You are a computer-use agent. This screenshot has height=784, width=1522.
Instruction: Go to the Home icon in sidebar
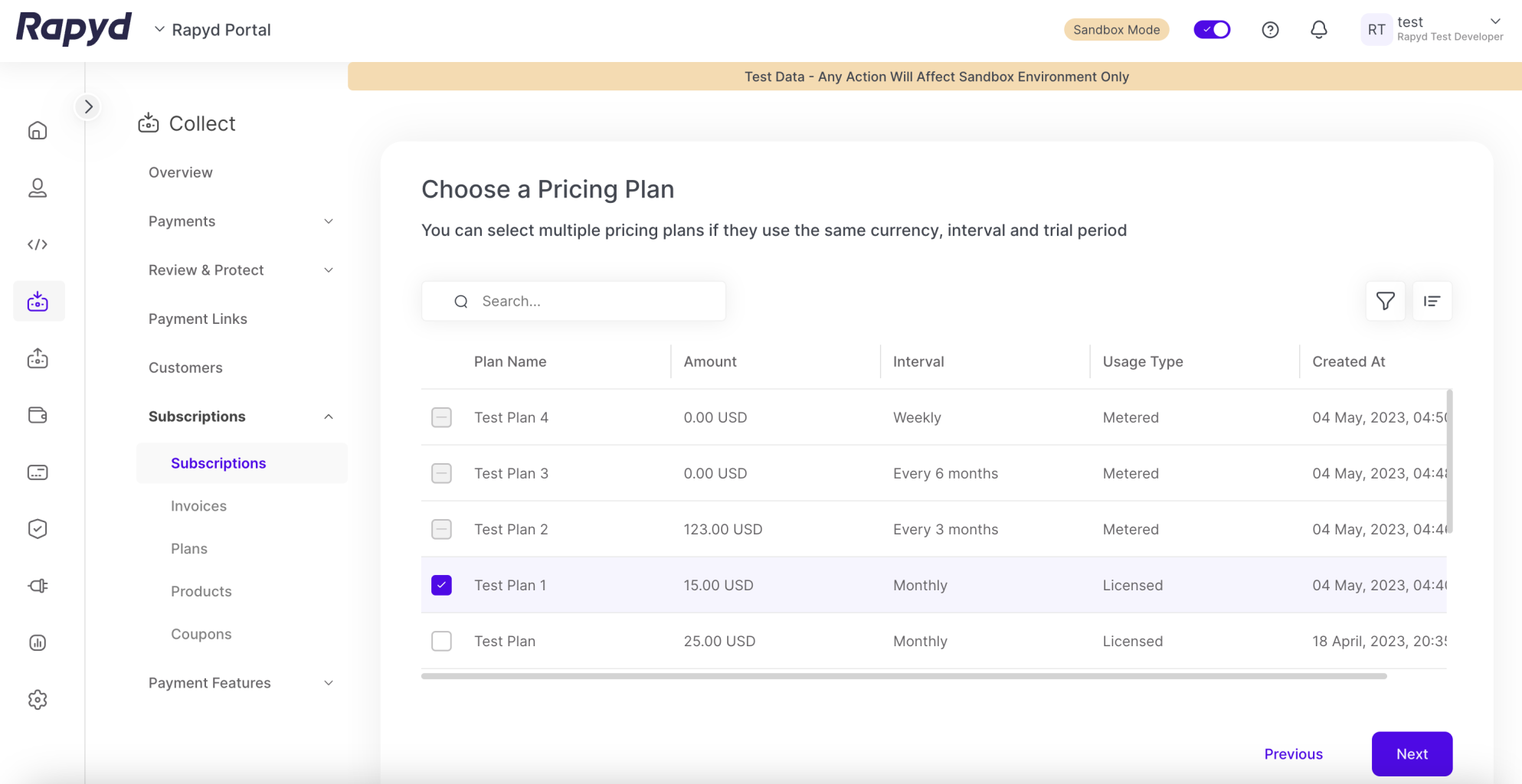(x=38, y=131)
